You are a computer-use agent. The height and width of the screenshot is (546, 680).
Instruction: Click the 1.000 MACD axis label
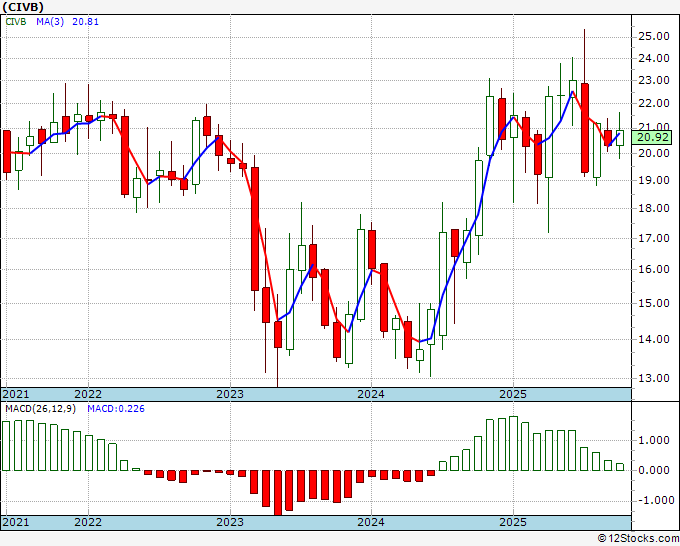[x=654, y=441]
